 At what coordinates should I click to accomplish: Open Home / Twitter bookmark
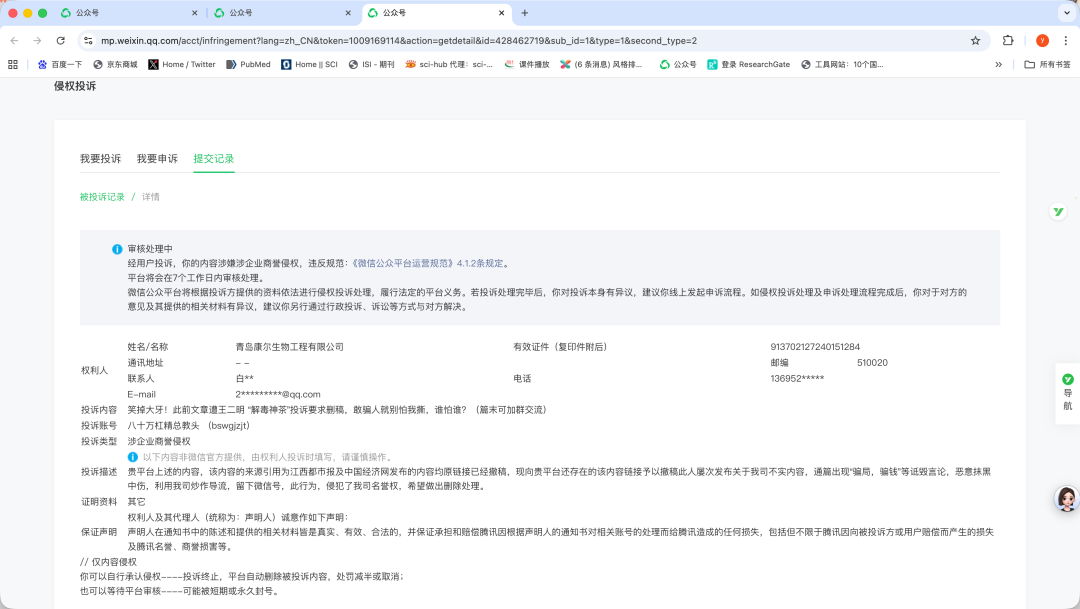coord(182,64)
